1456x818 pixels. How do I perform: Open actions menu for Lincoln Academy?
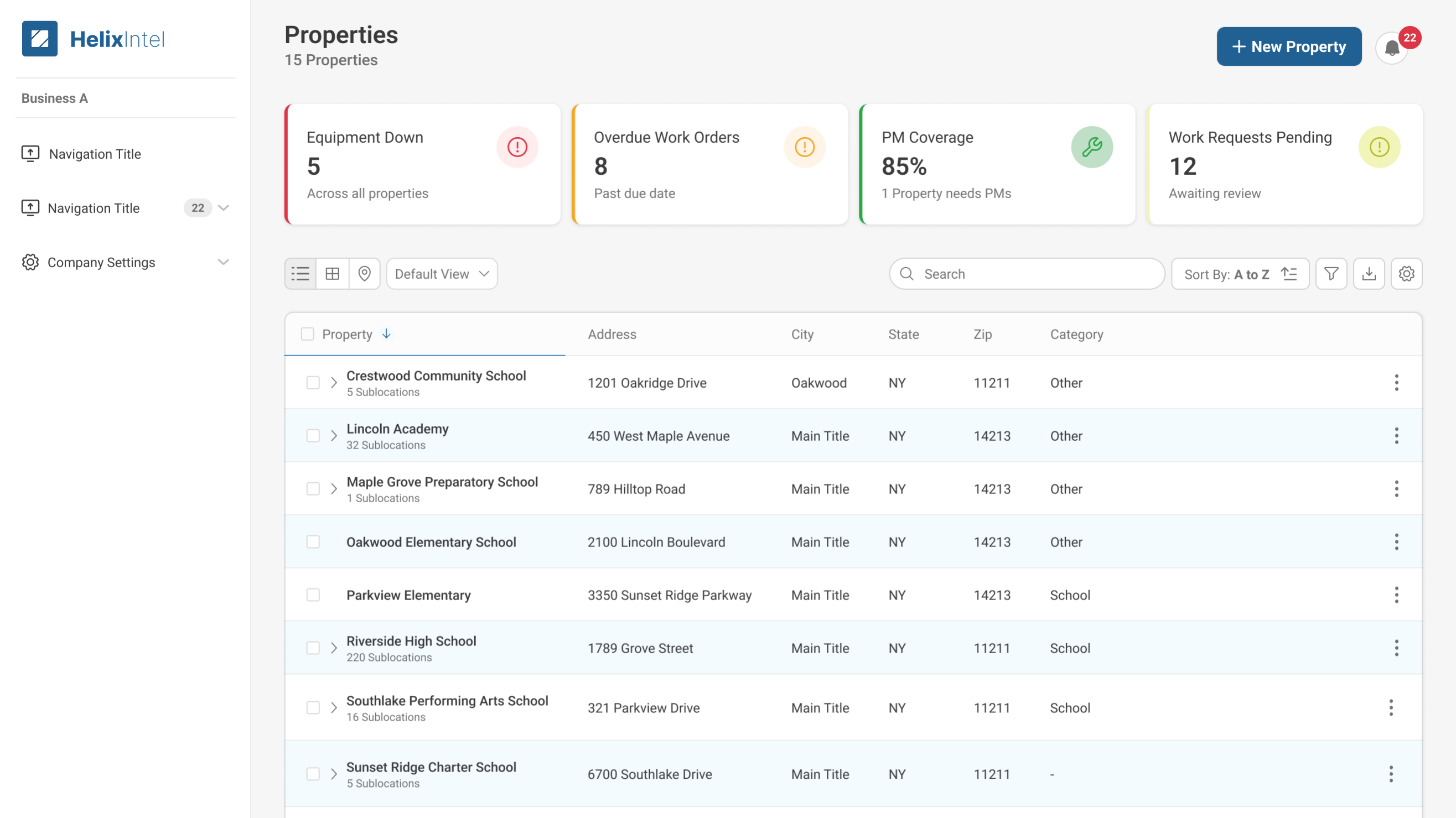(1396, 436)
